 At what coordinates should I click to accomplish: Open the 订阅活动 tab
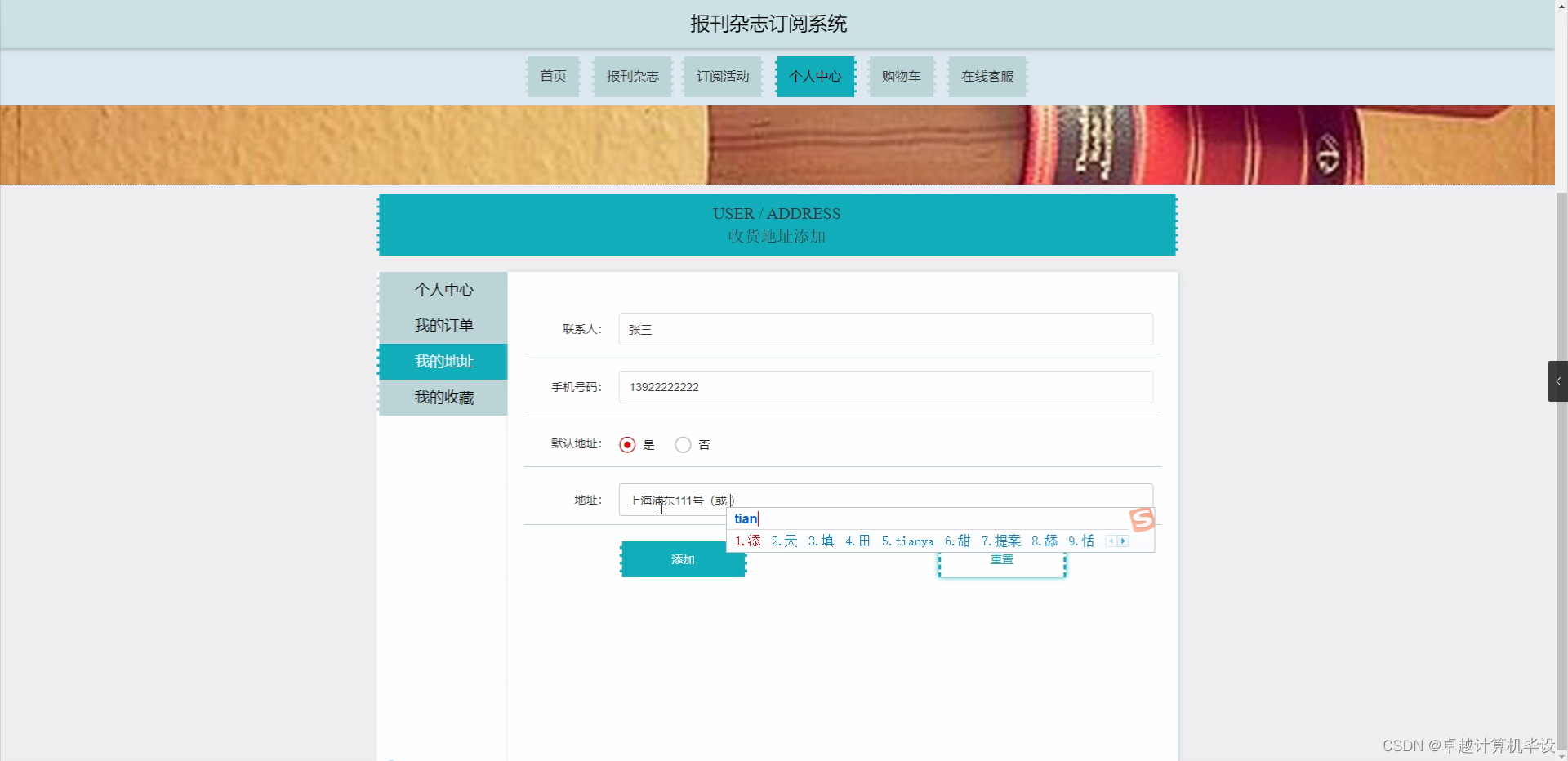[x=722, y=76]
